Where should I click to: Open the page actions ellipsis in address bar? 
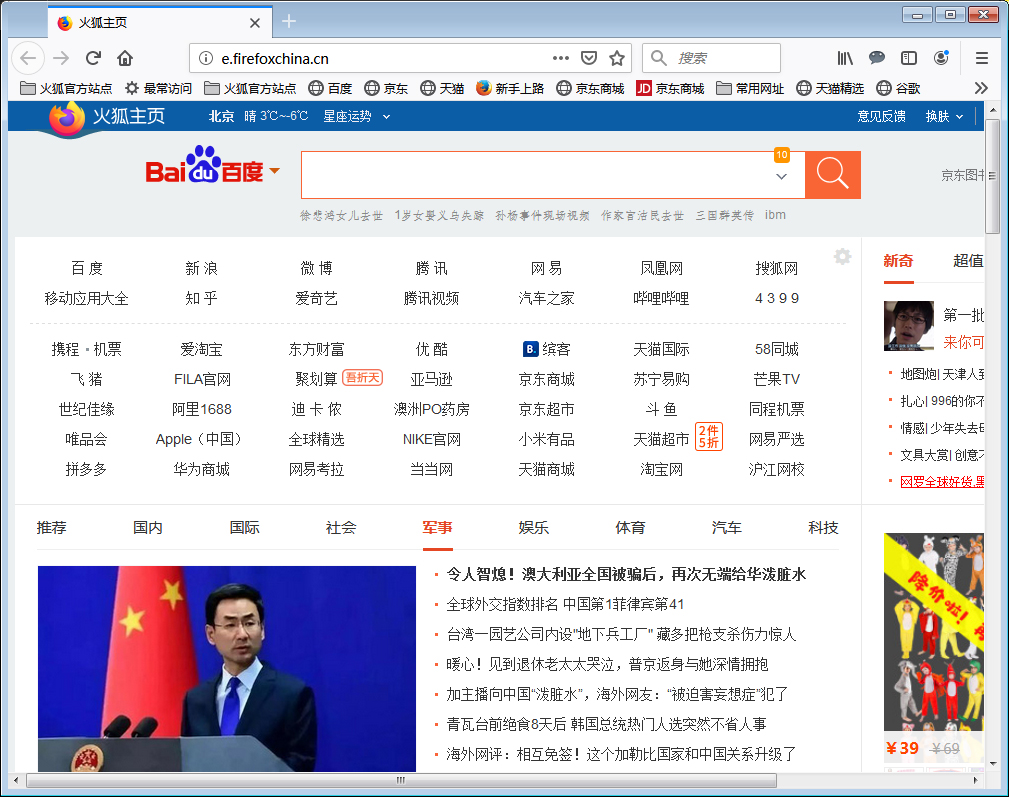[560, 57]
